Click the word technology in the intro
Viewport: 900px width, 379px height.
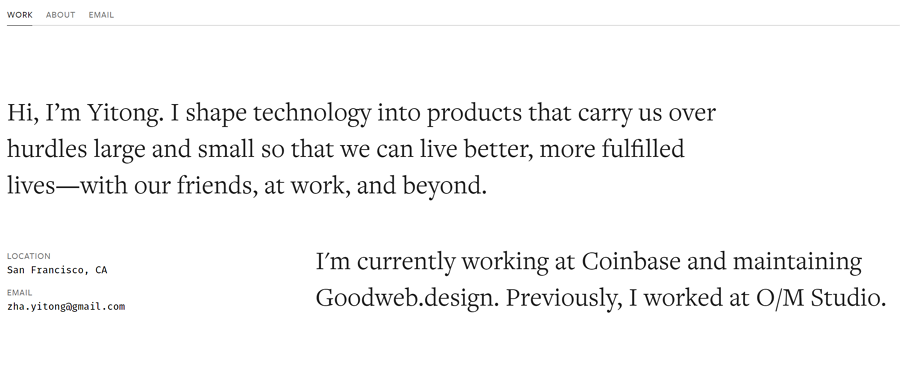(x=312, y=113)
